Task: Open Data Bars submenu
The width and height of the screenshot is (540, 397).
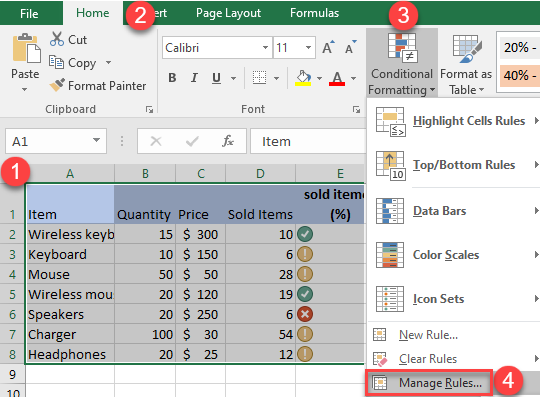Action: [x=454, y=211]
